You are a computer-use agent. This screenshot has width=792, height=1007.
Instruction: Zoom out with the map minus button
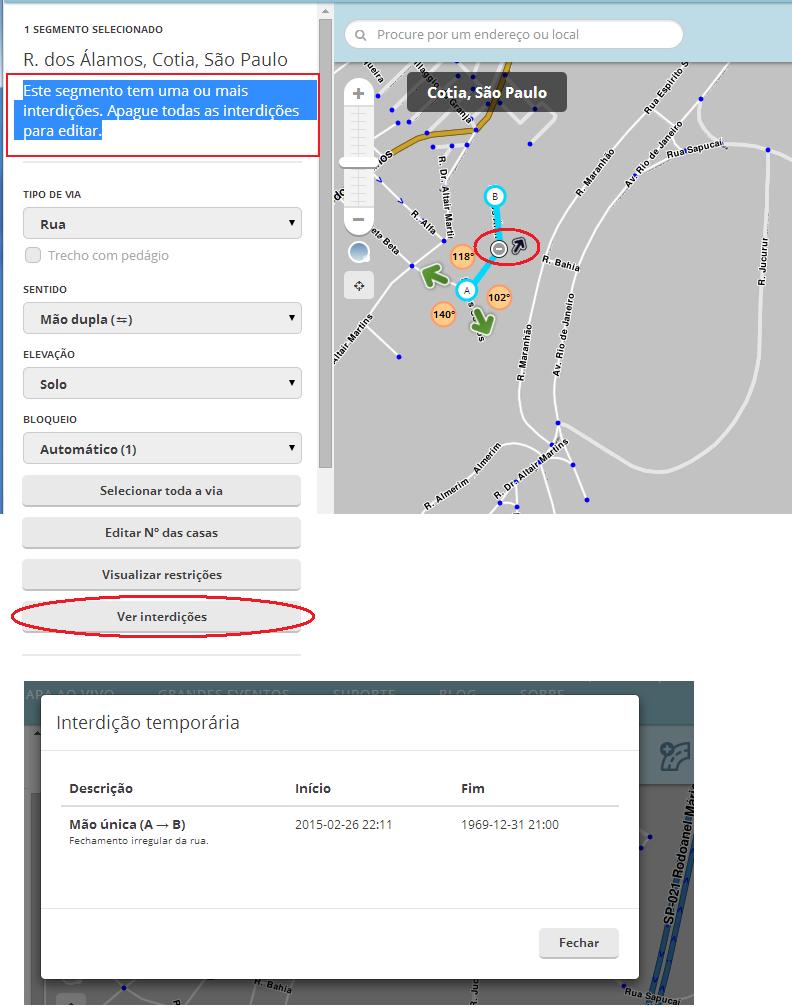[x=358, y=220]
